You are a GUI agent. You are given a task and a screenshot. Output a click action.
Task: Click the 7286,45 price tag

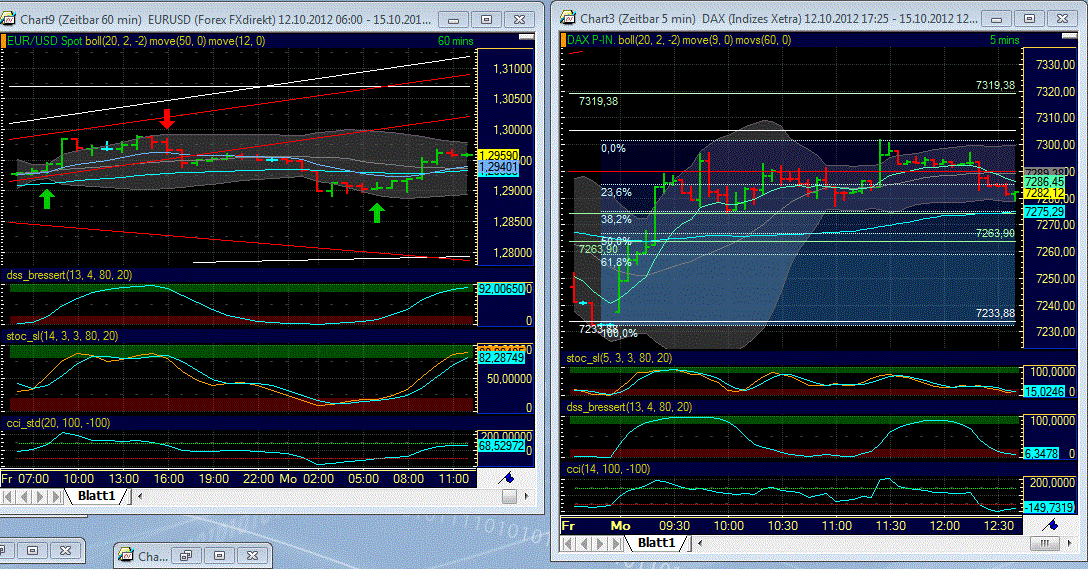(x=1044, y=182)
